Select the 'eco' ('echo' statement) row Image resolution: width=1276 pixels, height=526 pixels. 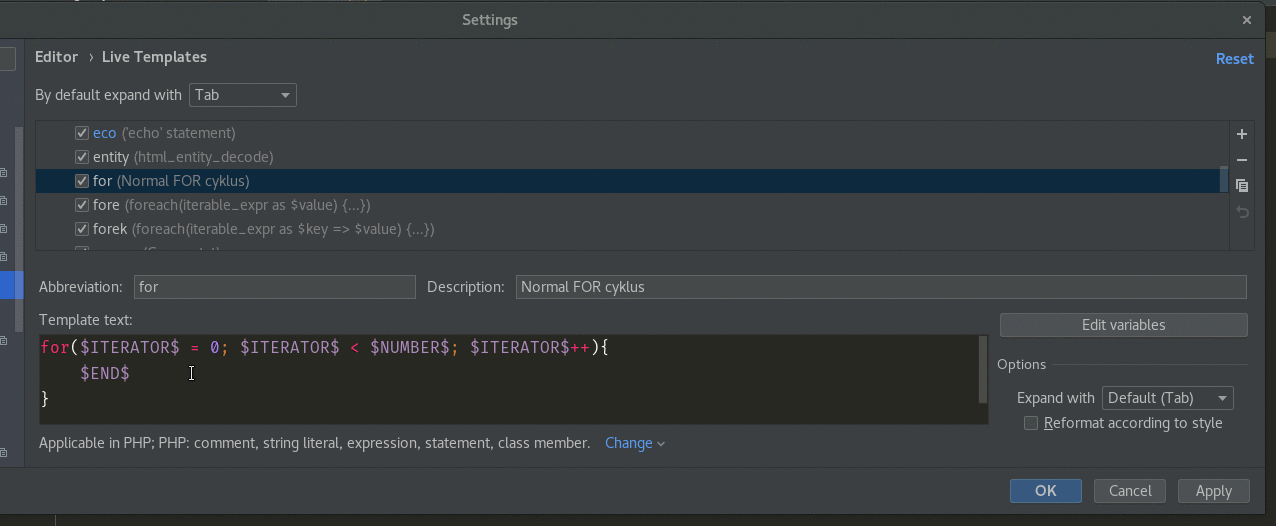631,133
